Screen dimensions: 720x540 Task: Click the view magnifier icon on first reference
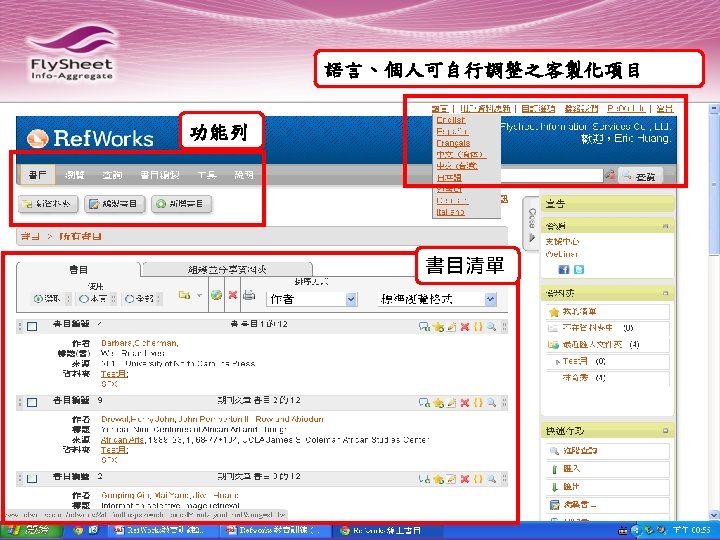[x=491, y=326]
